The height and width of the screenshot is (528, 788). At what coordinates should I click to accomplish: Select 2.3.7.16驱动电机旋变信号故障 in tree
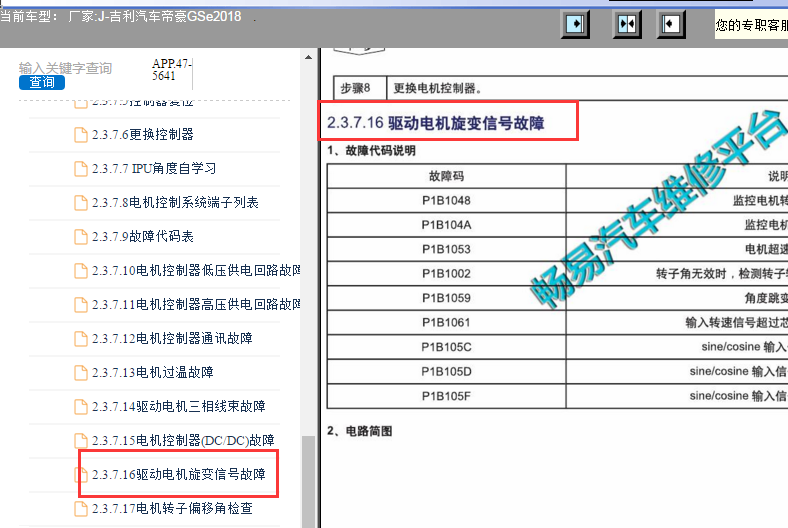click(x=178, y=475)
